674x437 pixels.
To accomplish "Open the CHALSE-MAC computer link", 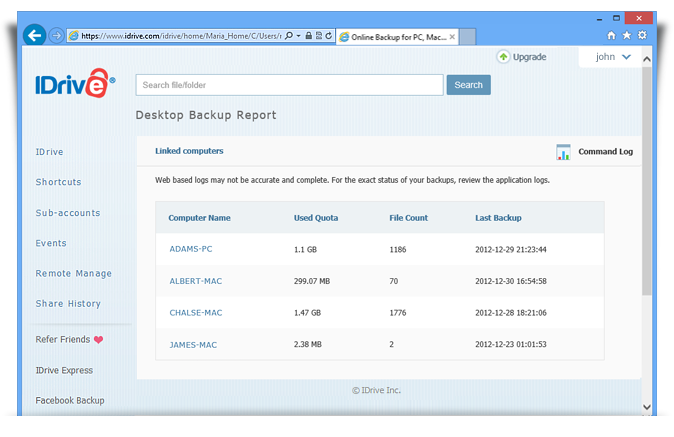I will point(196,313).
